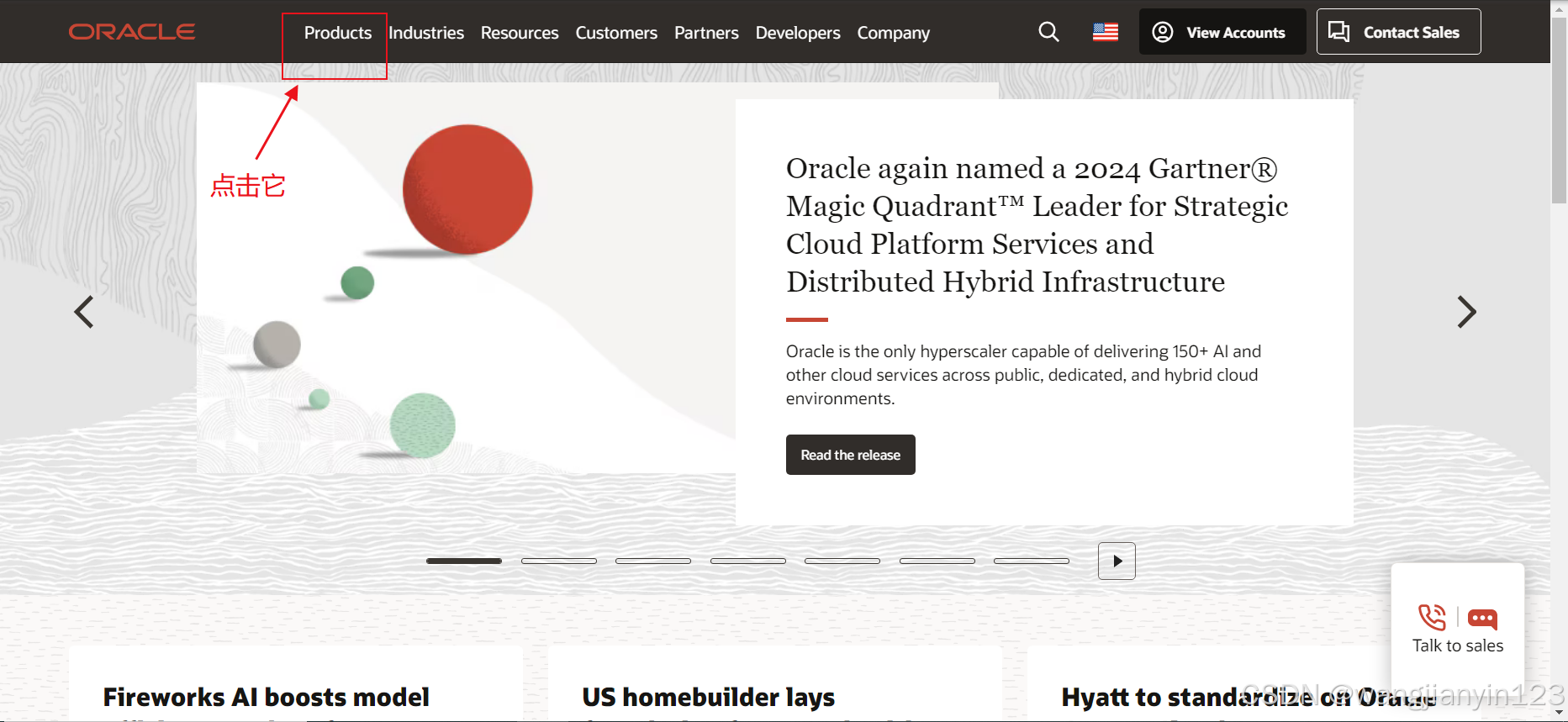Click the scrollbar up arrow
Viewport: 1568px width, 722px height.
(x=1560, y=7)
